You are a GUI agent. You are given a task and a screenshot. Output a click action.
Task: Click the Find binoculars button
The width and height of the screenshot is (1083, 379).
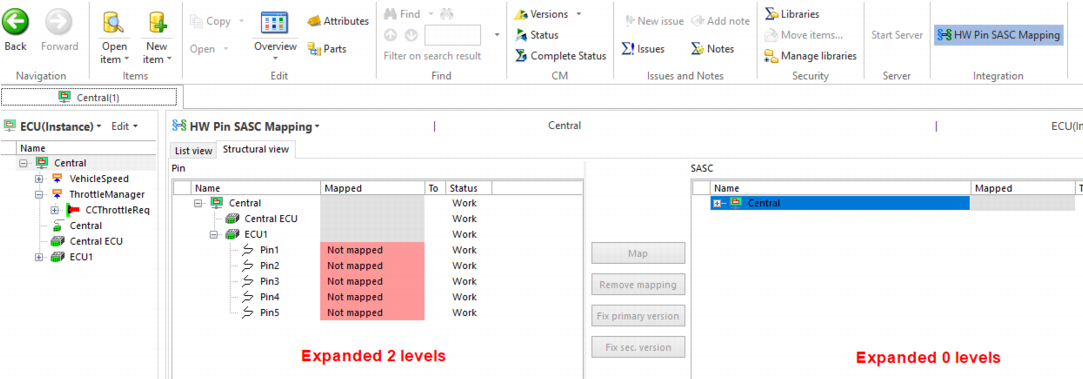point(402,14)
